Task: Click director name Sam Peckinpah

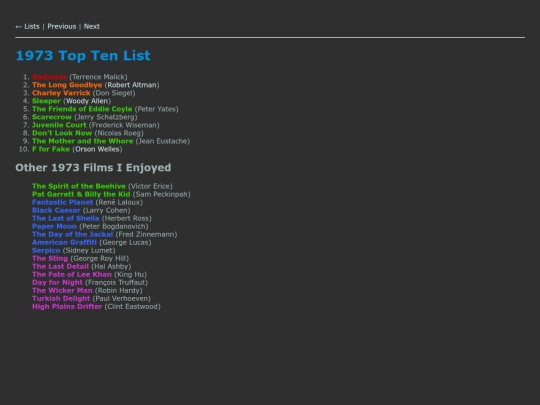Action: pos(162,194)
